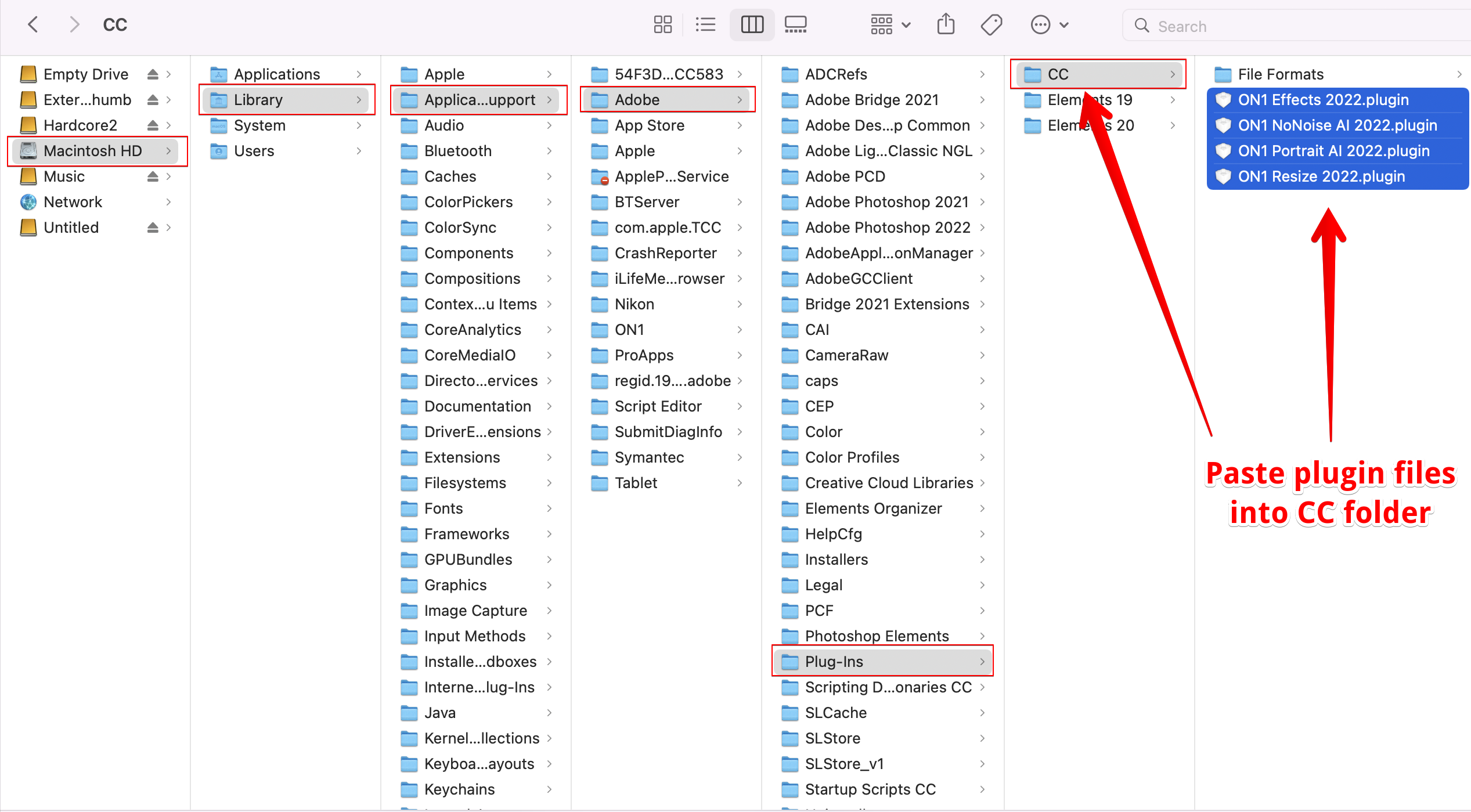This screenshot has height=812, width=1471.
Task: Eject the Music volume
Action: click(x=153, y=176)
